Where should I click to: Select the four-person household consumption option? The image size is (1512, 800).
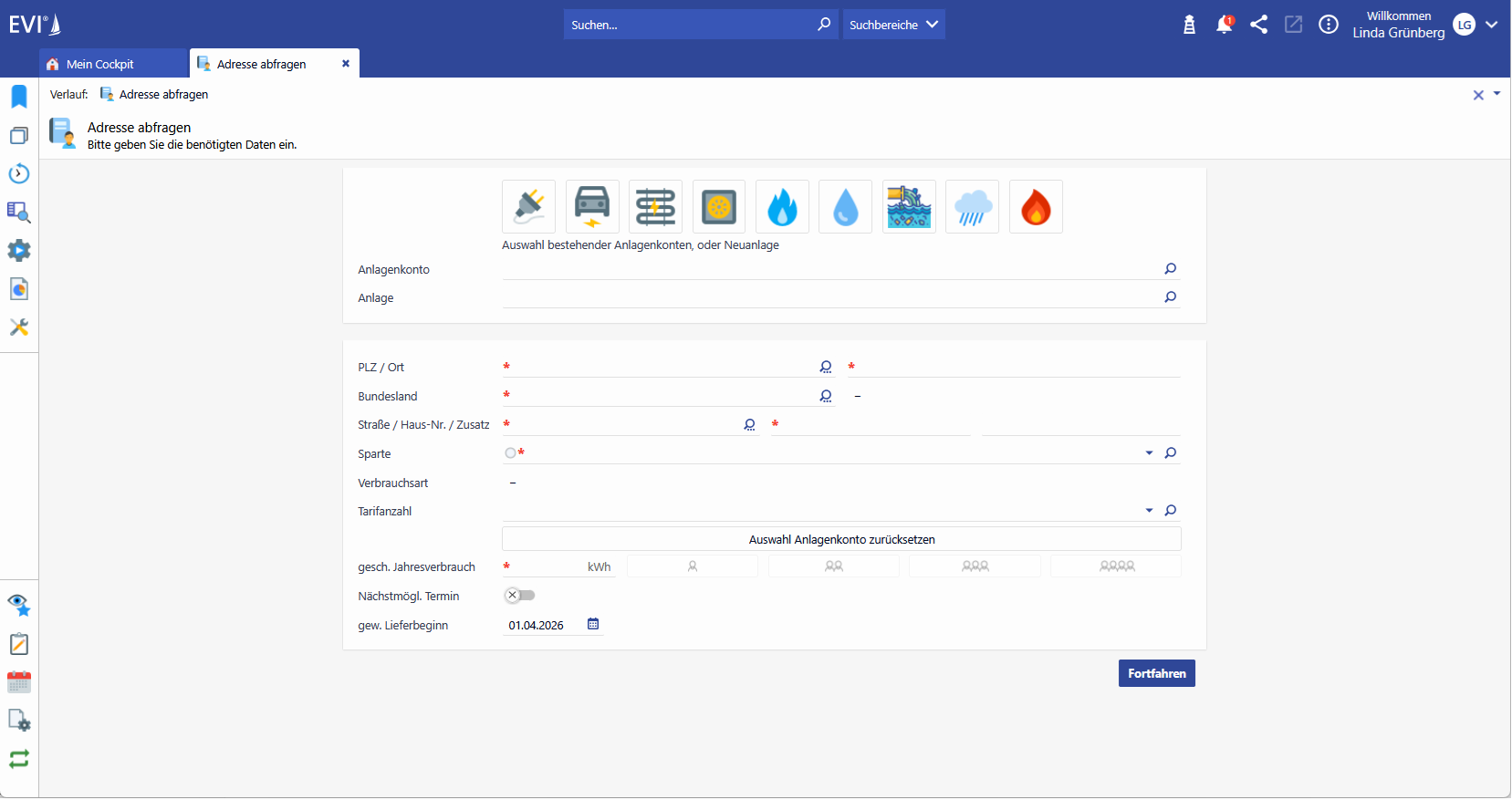coord(1116,566)
